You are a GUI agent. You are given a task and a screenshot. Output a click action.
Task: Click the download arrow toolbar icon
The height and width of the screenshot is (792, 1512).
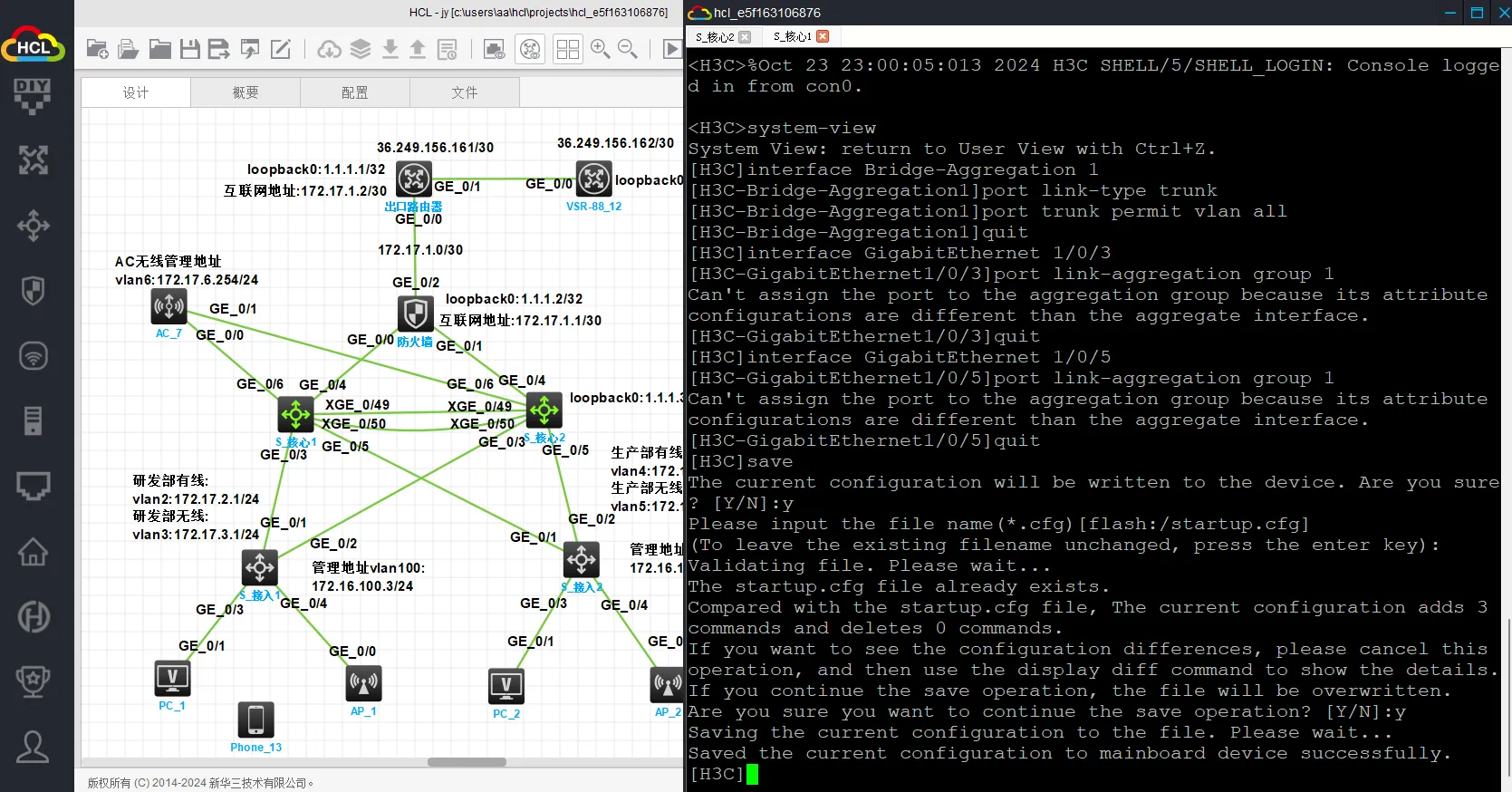[x=390, y=49]
